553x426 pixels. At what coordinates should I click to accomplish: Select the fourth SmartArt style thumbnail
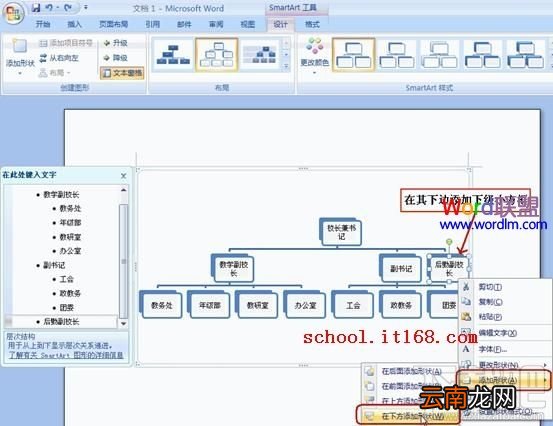click(x=482, y=55)
